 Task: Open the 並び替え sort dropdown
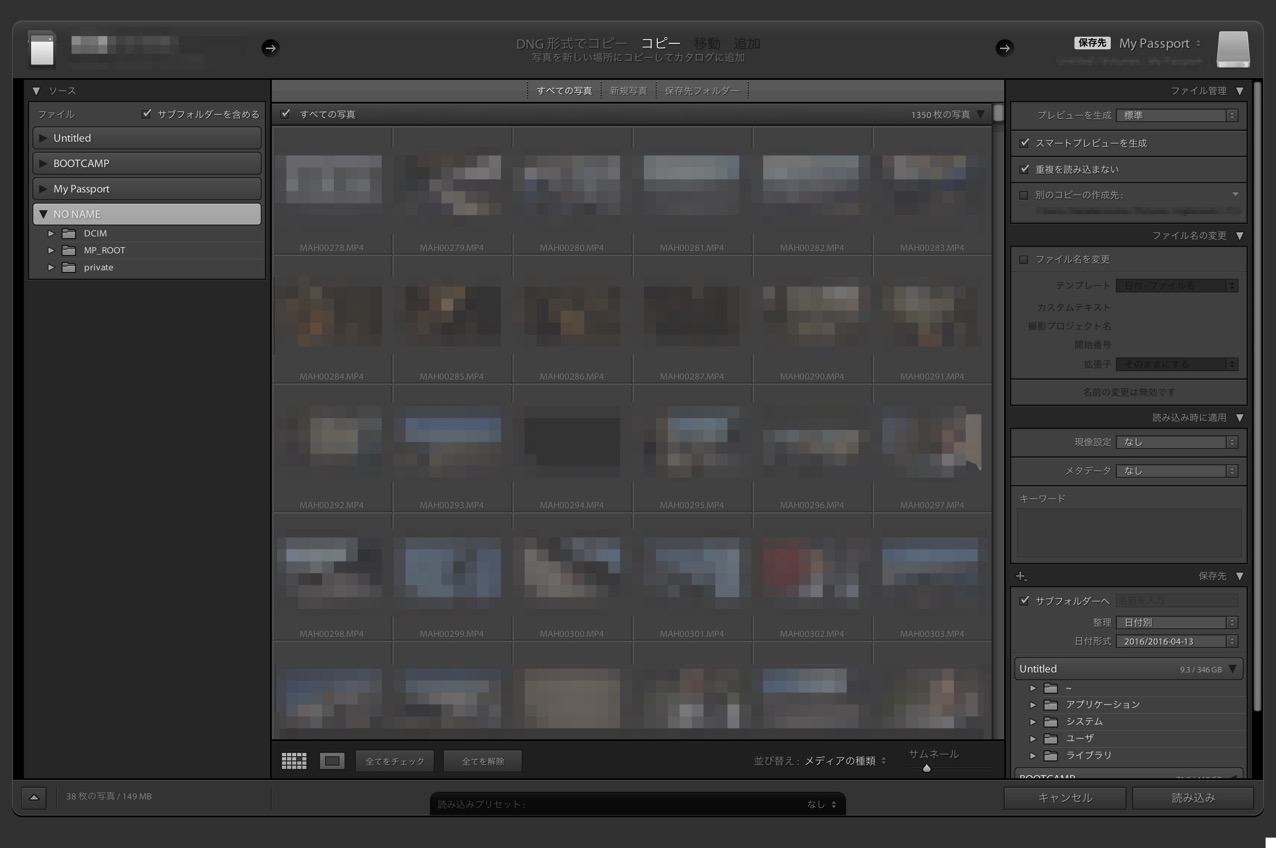845,761
